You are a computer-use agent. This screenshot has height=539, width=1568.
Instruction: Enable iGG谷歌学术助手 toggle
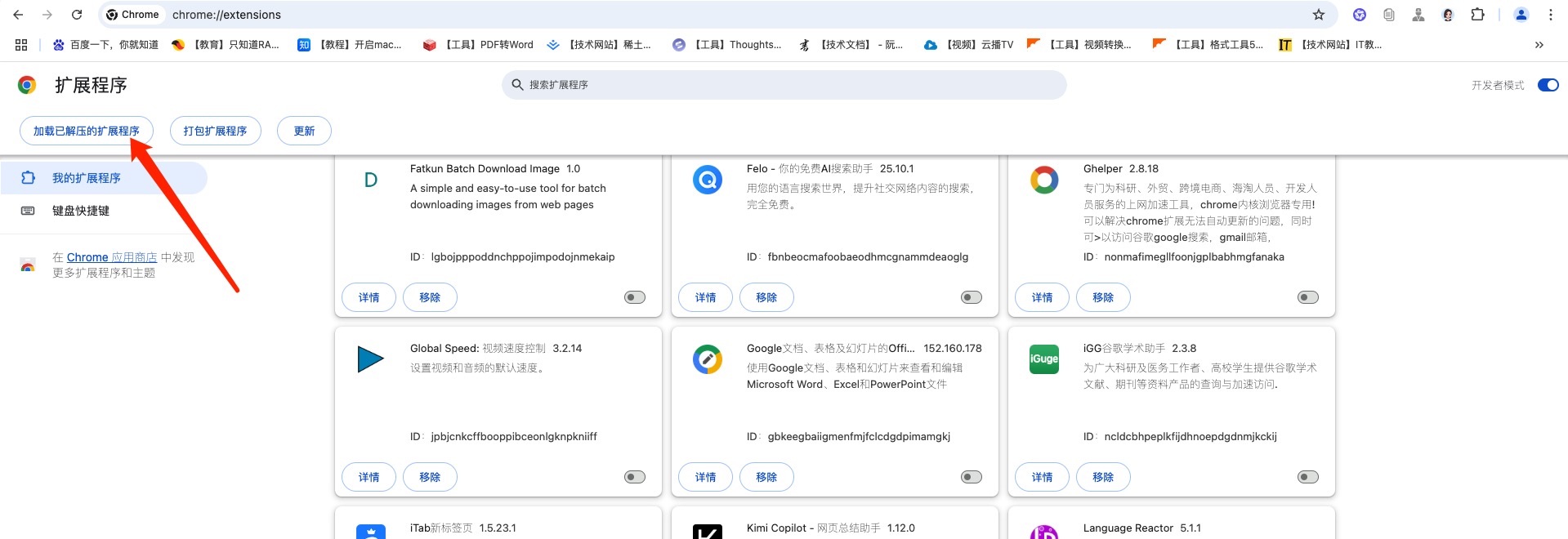[x=1308, y=477]
